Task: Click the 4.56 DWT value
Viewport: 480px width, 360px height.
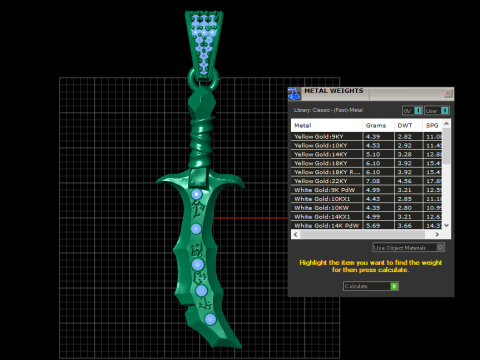Action: [404, 181]
